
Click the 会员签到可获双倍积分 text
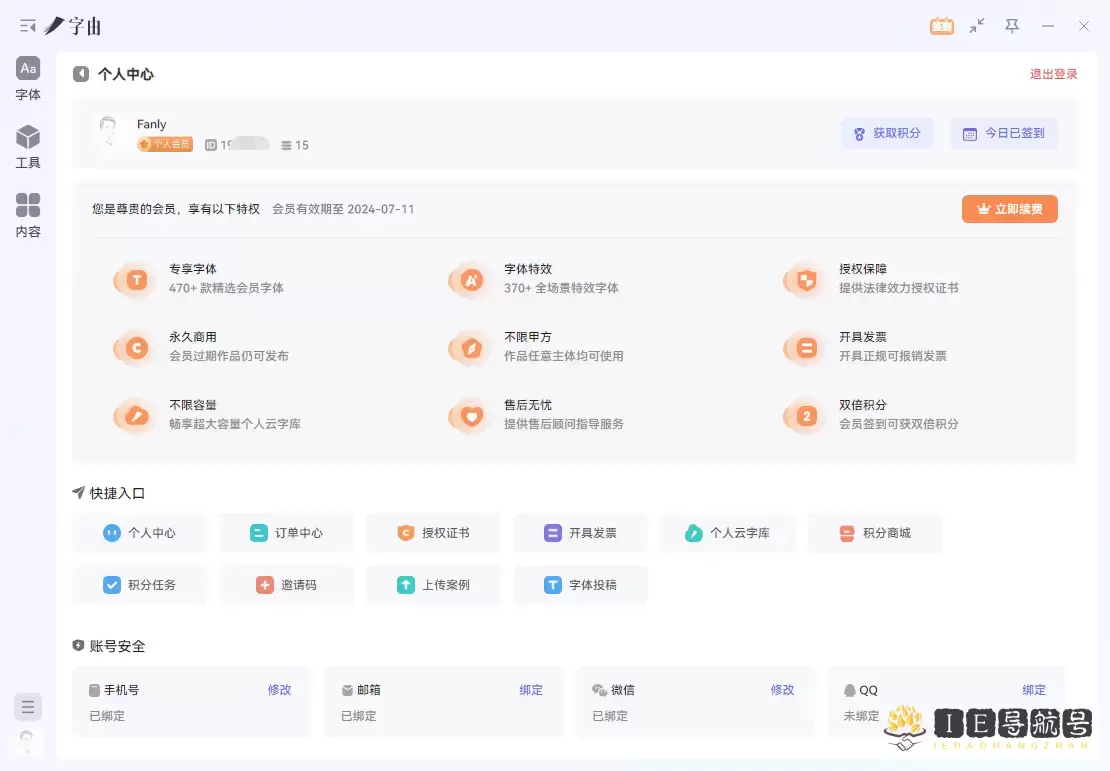coord(898,424)
